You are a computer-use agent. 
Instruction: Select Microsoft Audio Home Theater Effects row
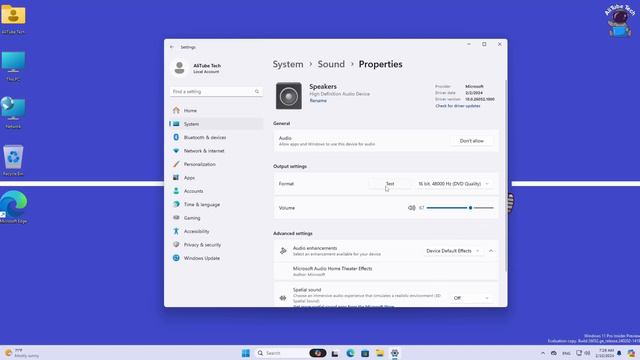pyautogui.click(x=386, y=271)
